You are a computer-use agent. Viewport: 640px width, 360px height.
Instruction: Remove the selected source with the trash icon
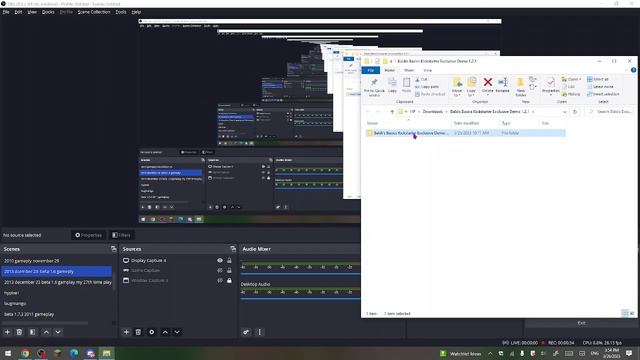coord(138,332)
